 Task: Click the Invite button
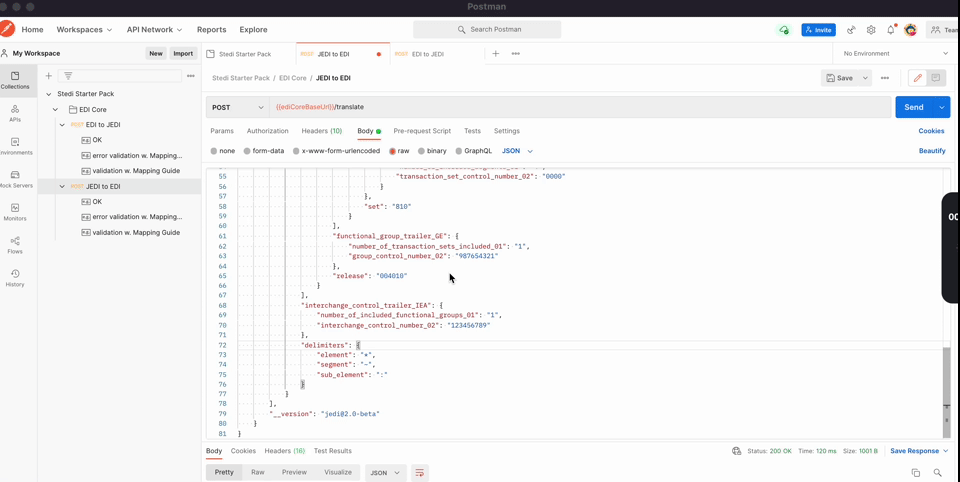[818, 29]
